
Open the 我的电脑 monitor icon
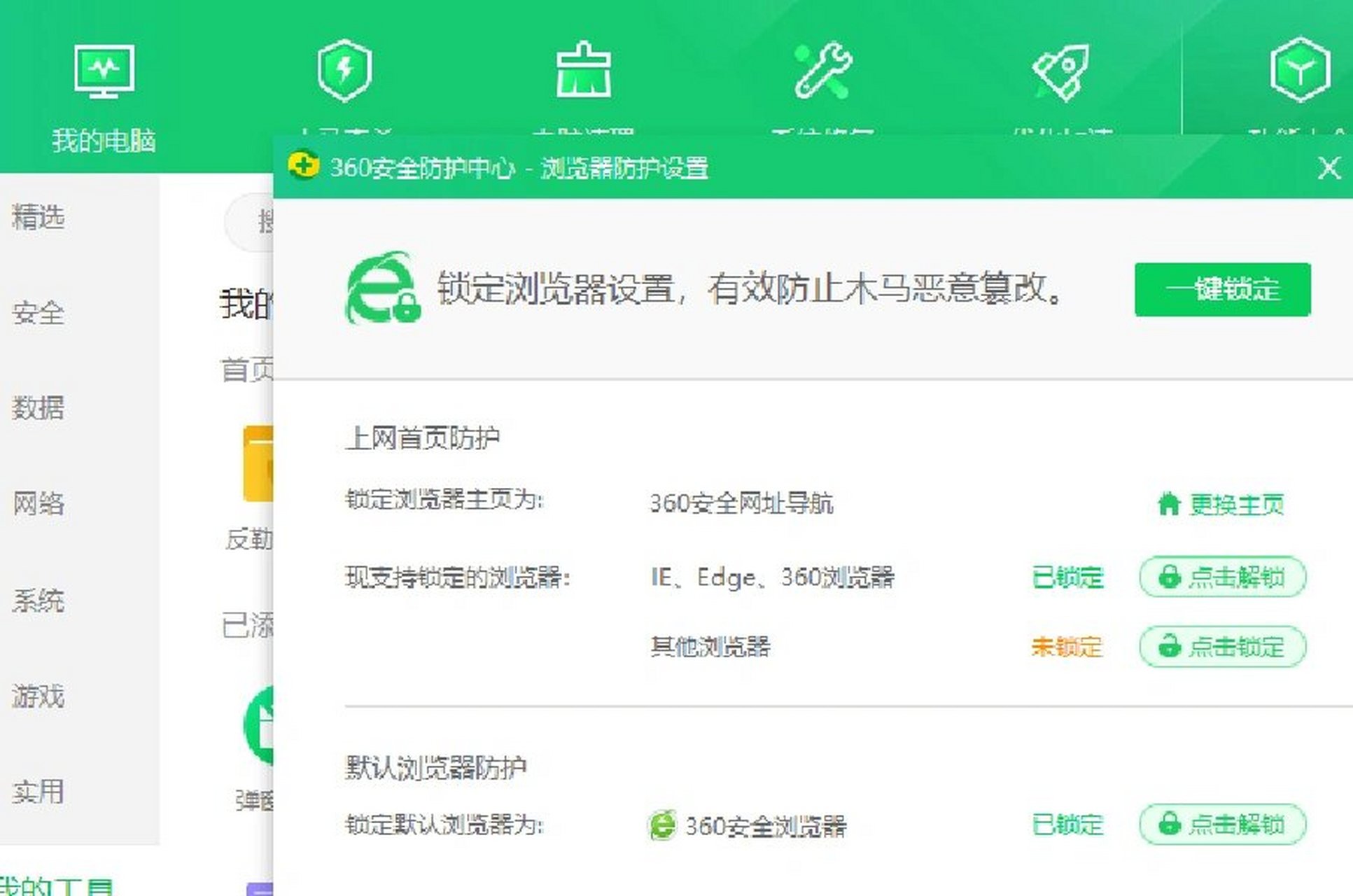[x=104, y=71]
